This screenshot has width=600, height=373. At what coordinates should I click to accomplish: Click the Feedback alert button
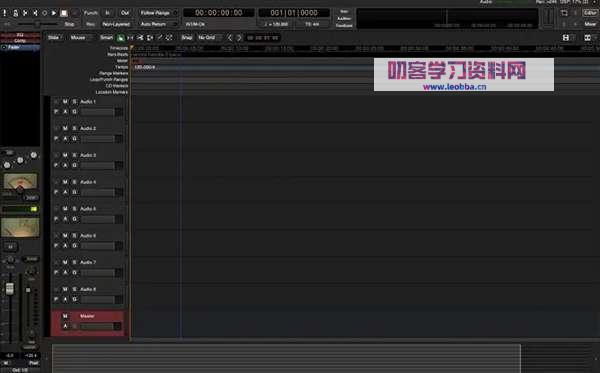(x=344, y=25)
